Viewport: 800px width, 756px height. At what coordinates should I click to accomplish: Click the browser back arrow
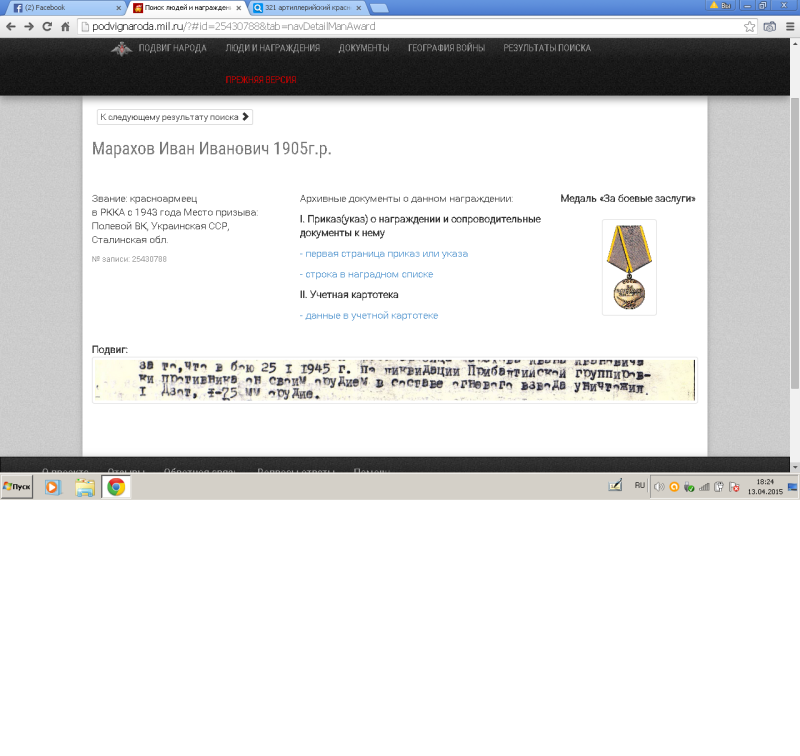(11, 26)
